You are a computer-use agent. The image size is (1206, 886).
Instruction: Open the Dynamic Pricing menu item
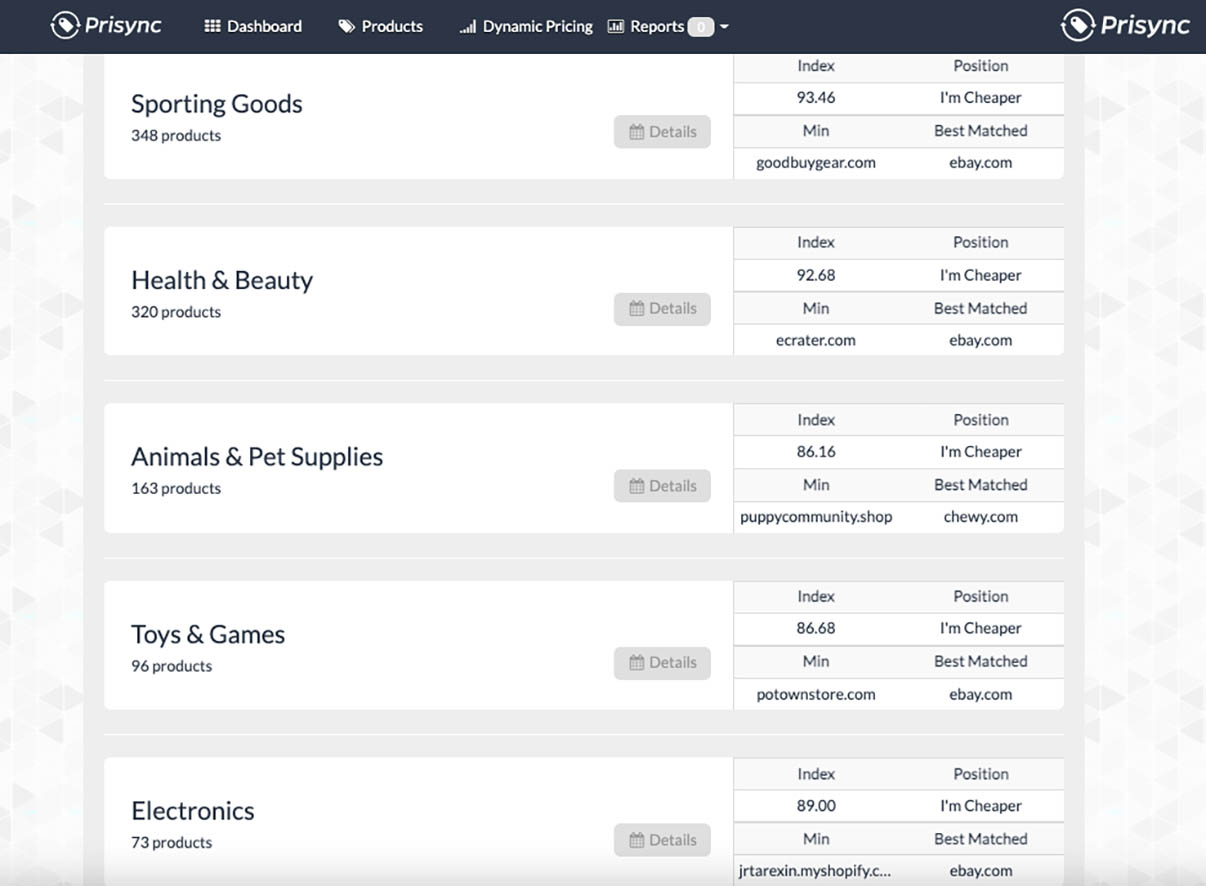click(x=537, y=27)
